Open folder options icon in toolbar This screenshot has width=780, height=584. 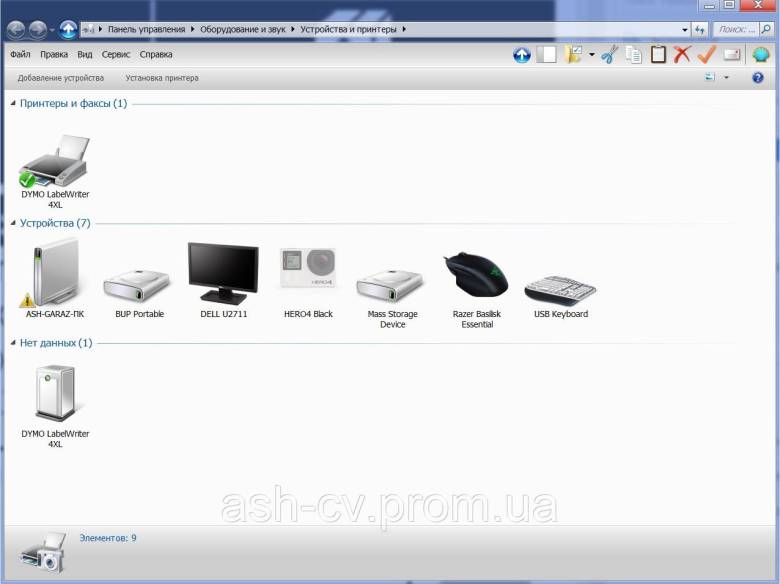coord(574,54)
